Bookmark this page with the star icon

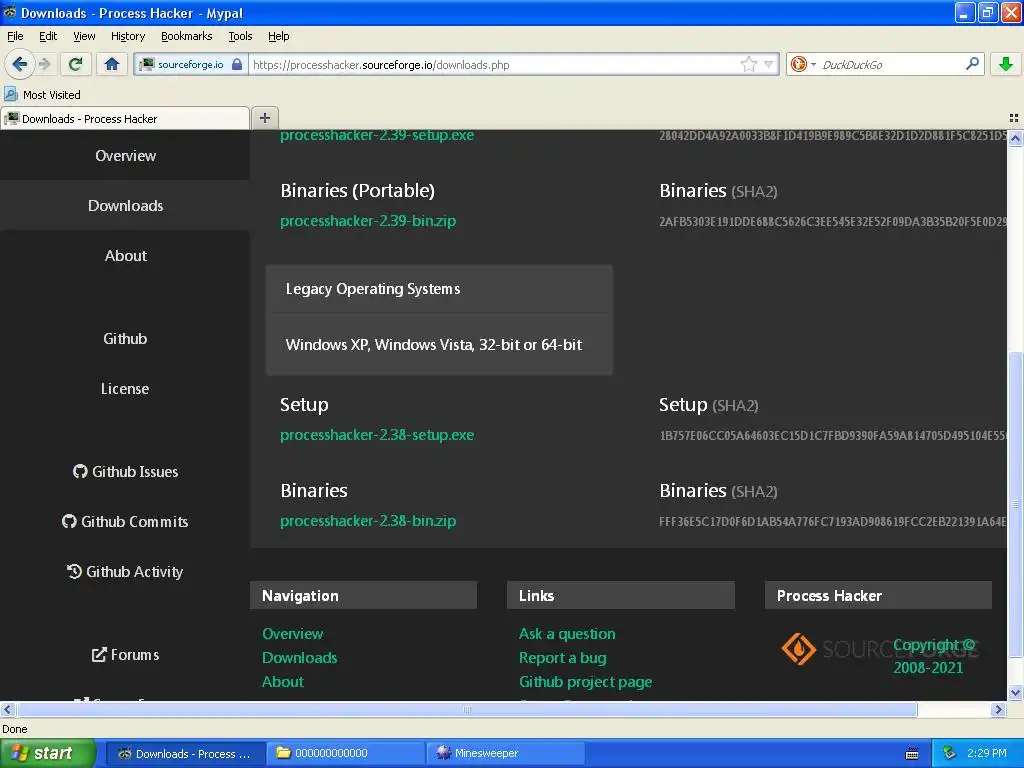749,64
